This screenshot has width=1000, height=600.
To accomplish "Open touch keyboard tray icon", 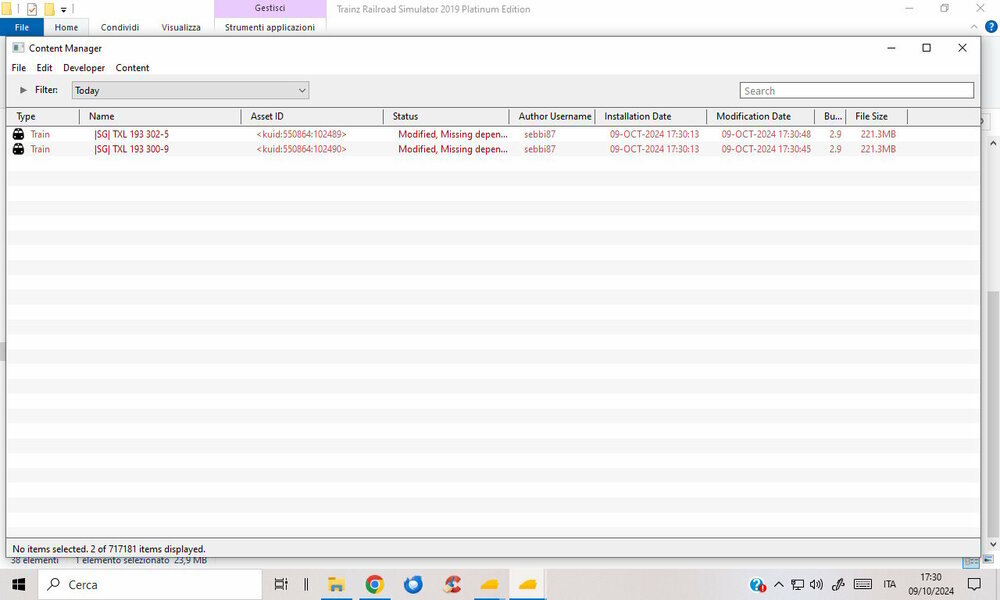I will (x=863, y=584).
